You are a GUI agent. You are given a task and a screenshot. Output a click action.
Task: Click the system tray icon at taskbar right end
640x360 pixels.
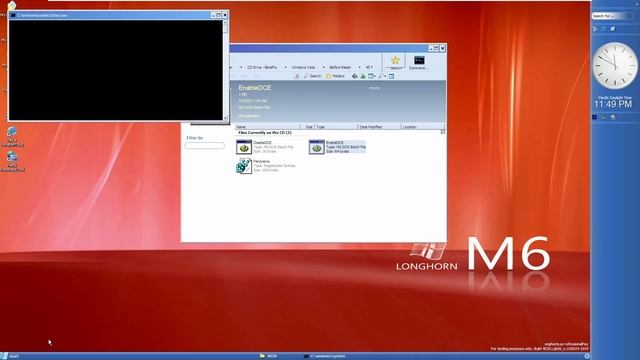(x=587, y=356)
